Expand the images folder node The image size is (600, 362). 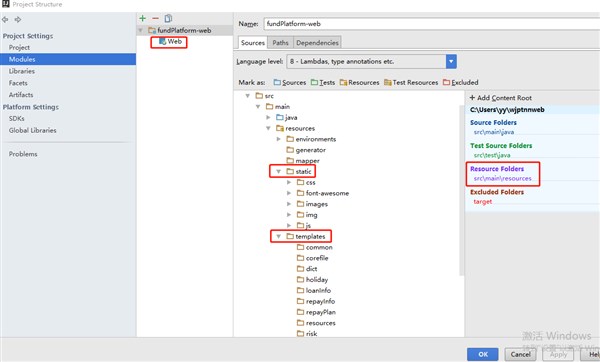289,204
